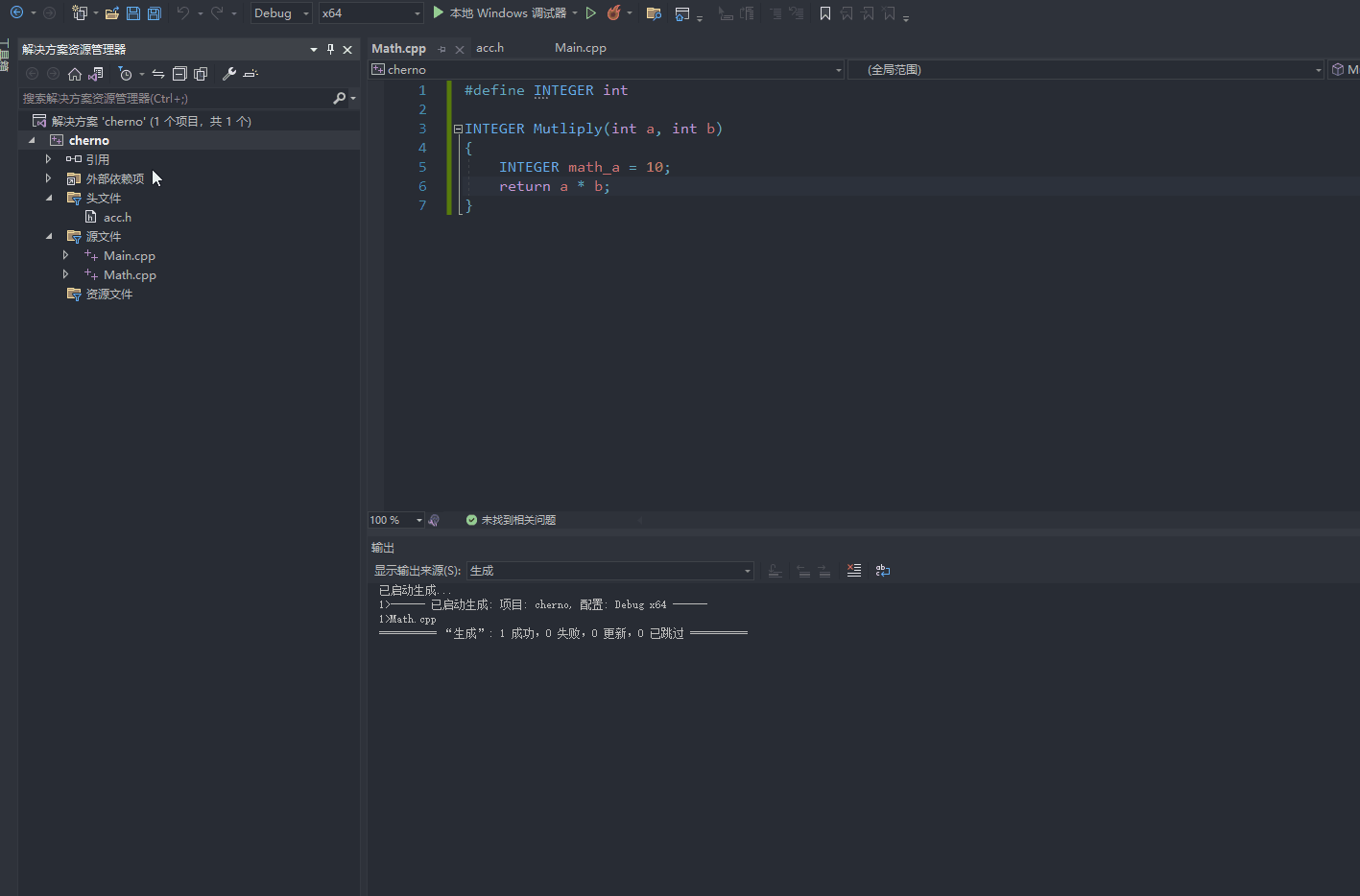1360x896 pixels.
Task: Collapse the 头文件 header files folder
Action: [49, 198]
